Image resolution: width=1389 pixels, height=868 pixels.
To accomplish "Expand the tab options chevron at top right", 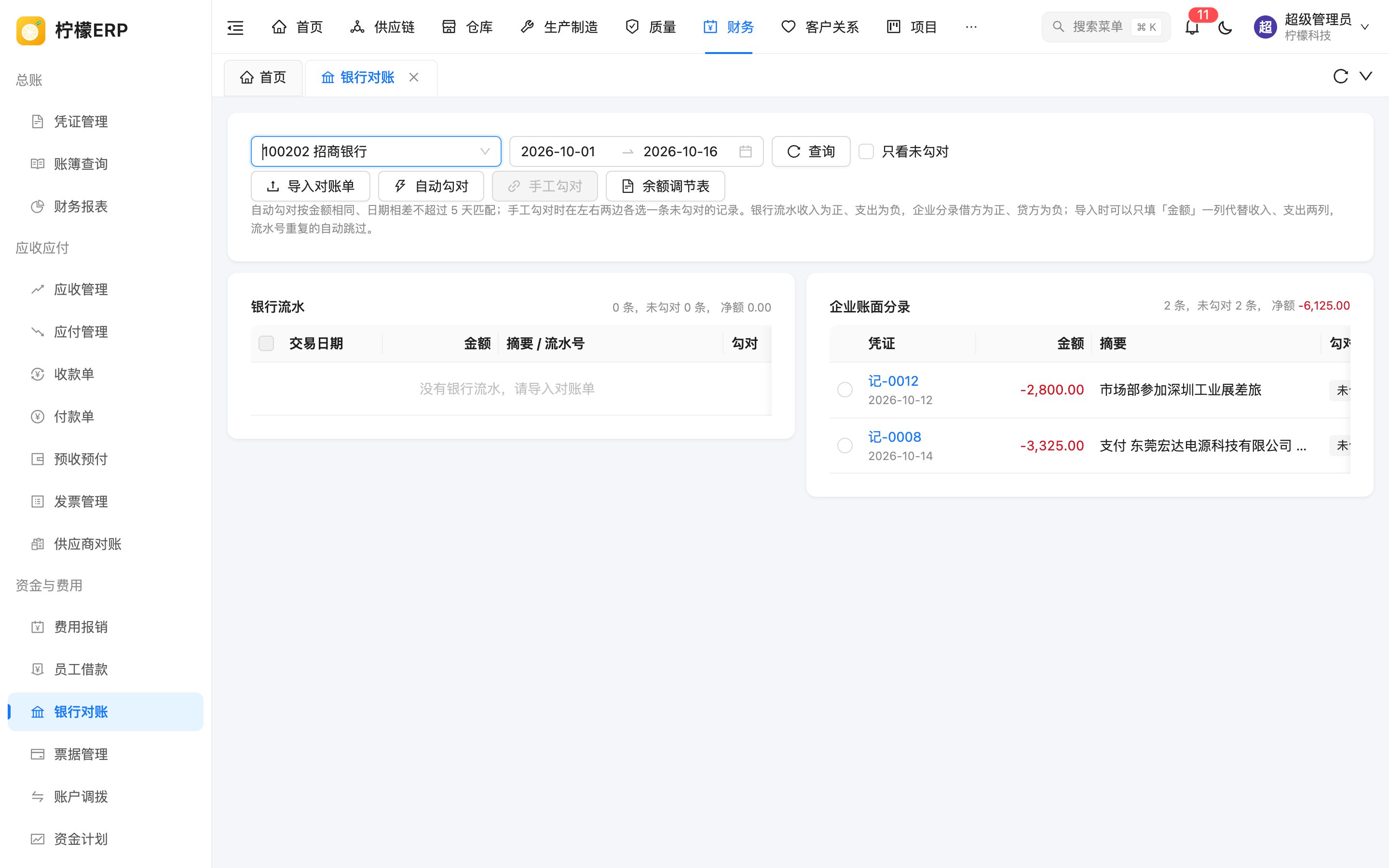I will point(1366,76).
